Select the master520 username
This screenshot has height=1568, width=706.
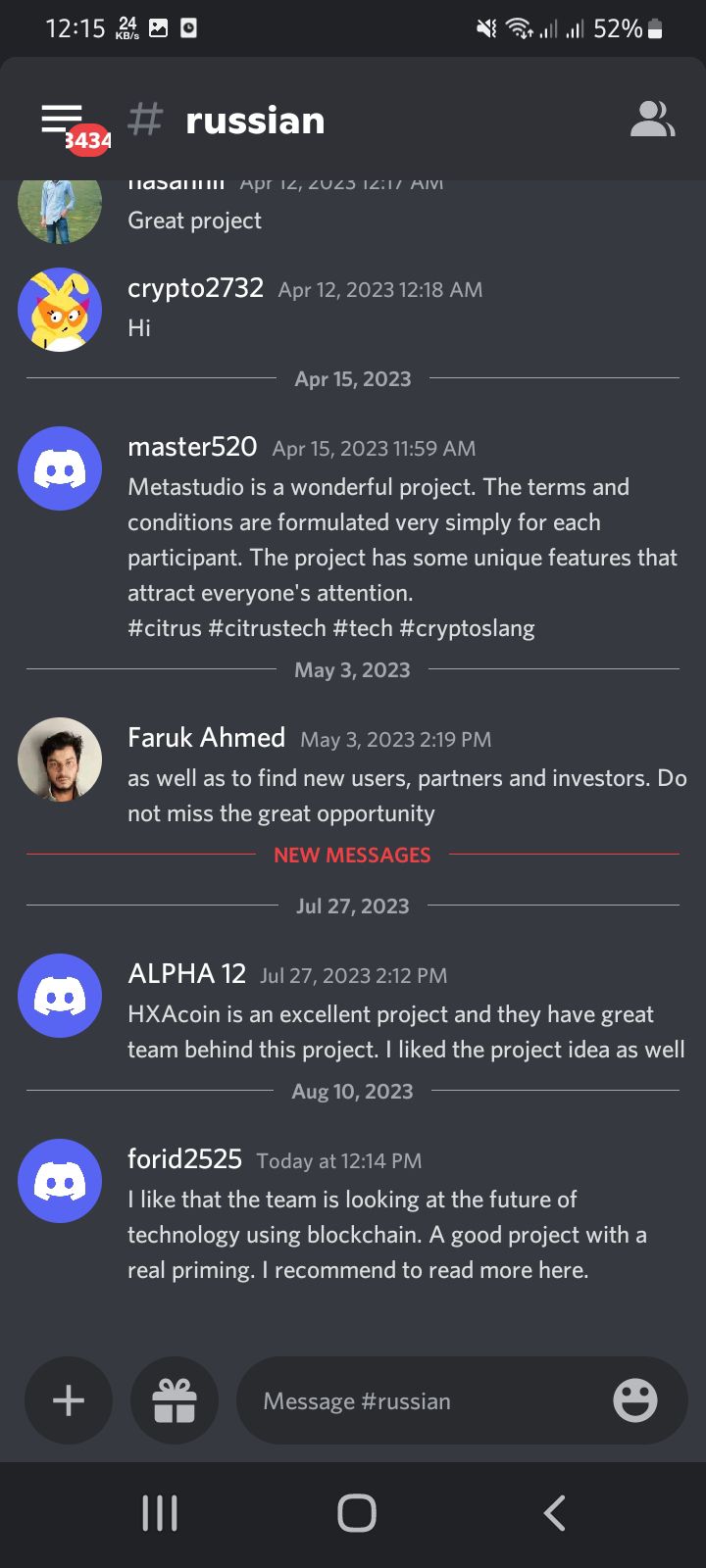(192, 447)
